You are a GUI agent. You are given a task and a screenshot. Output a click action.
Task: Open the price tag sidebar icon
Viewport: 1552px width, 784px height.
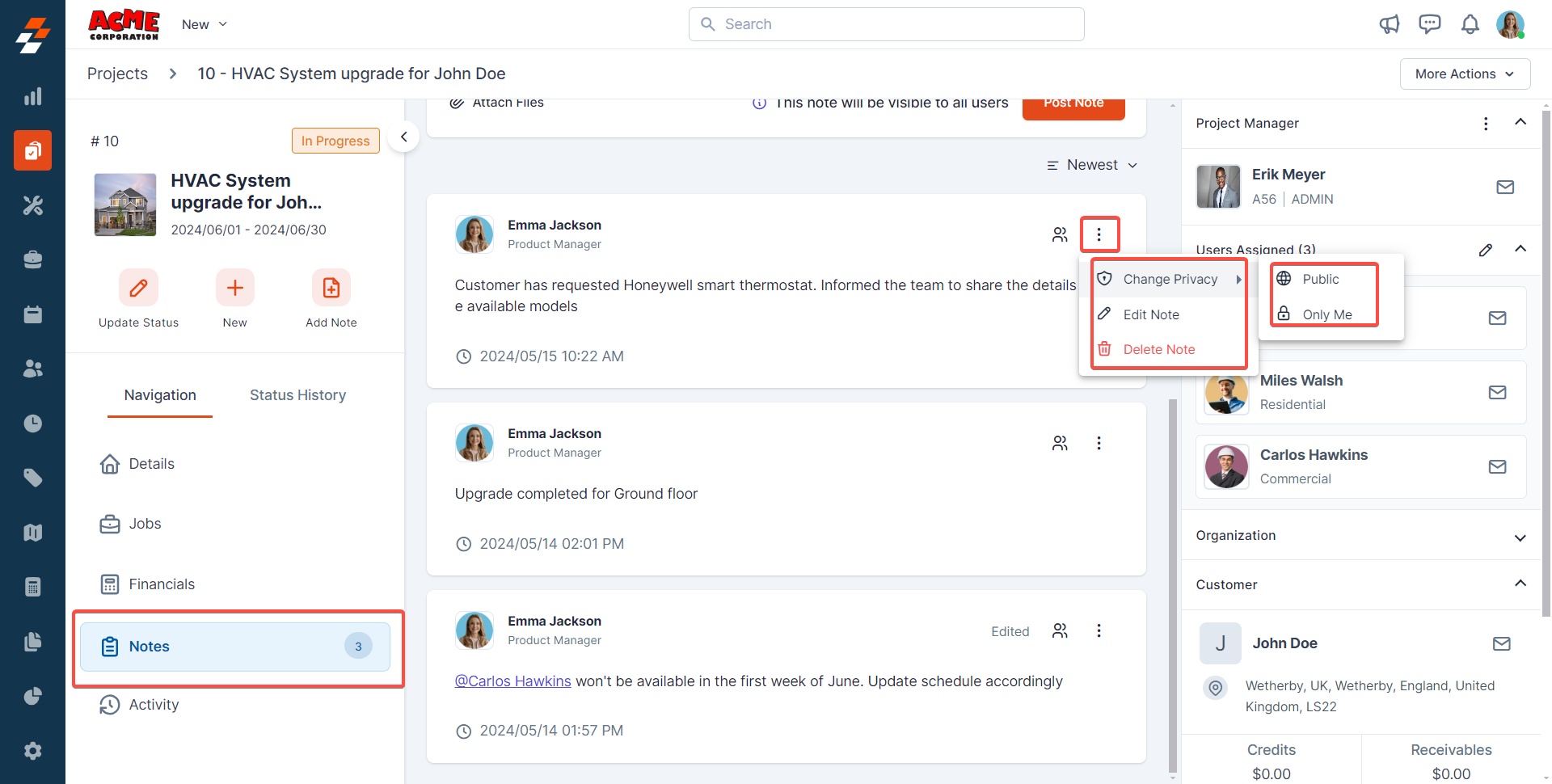(32, 478)
